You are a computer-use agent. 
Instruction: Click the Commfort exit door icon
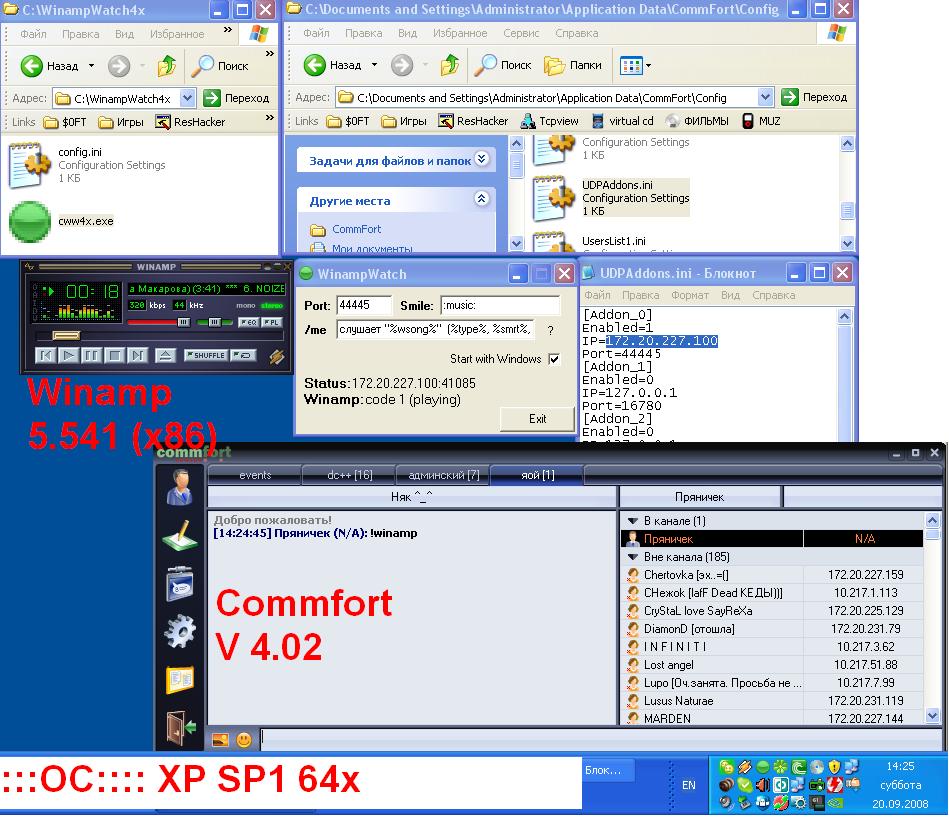180,727
